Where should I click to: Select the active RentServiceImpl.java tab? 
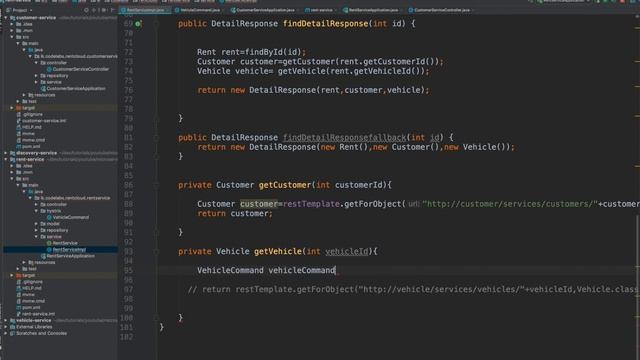point(145,10)
